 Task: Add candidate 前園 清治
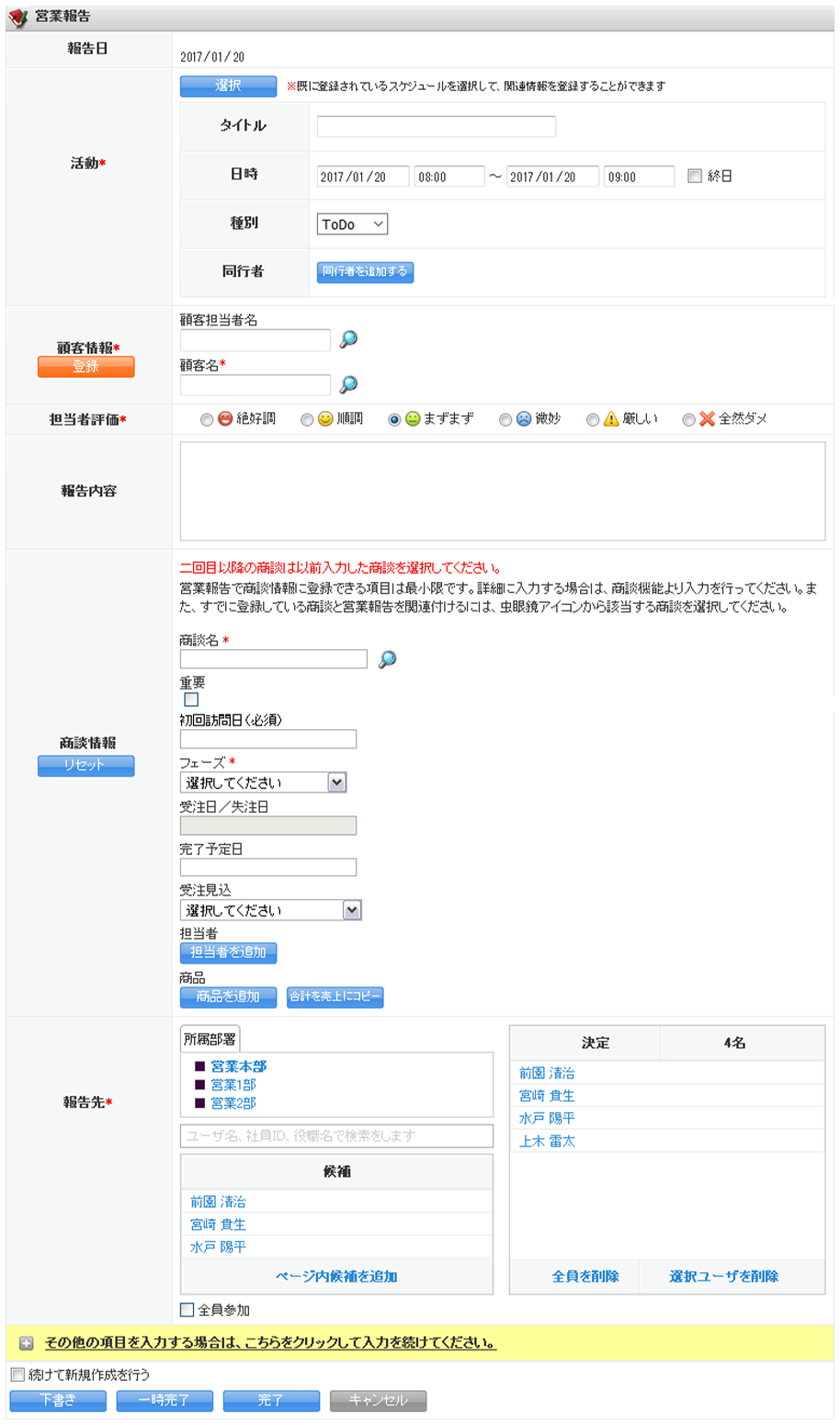point(218,1202)
